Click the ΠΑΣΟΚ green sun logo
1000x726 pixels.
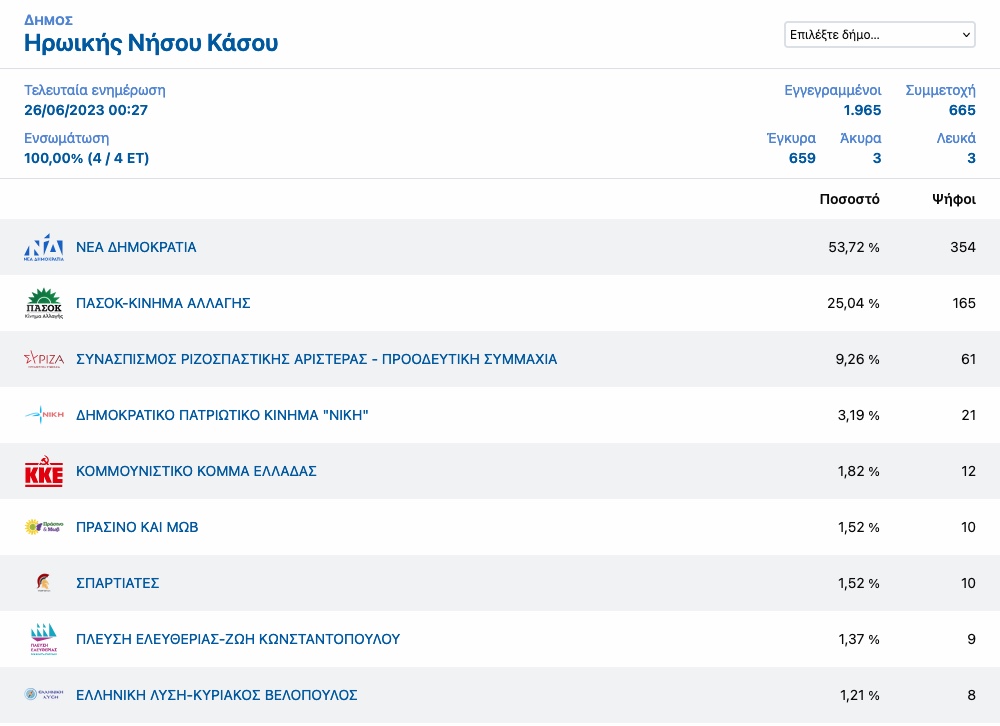pyautogui.click(x=44, y=303)
